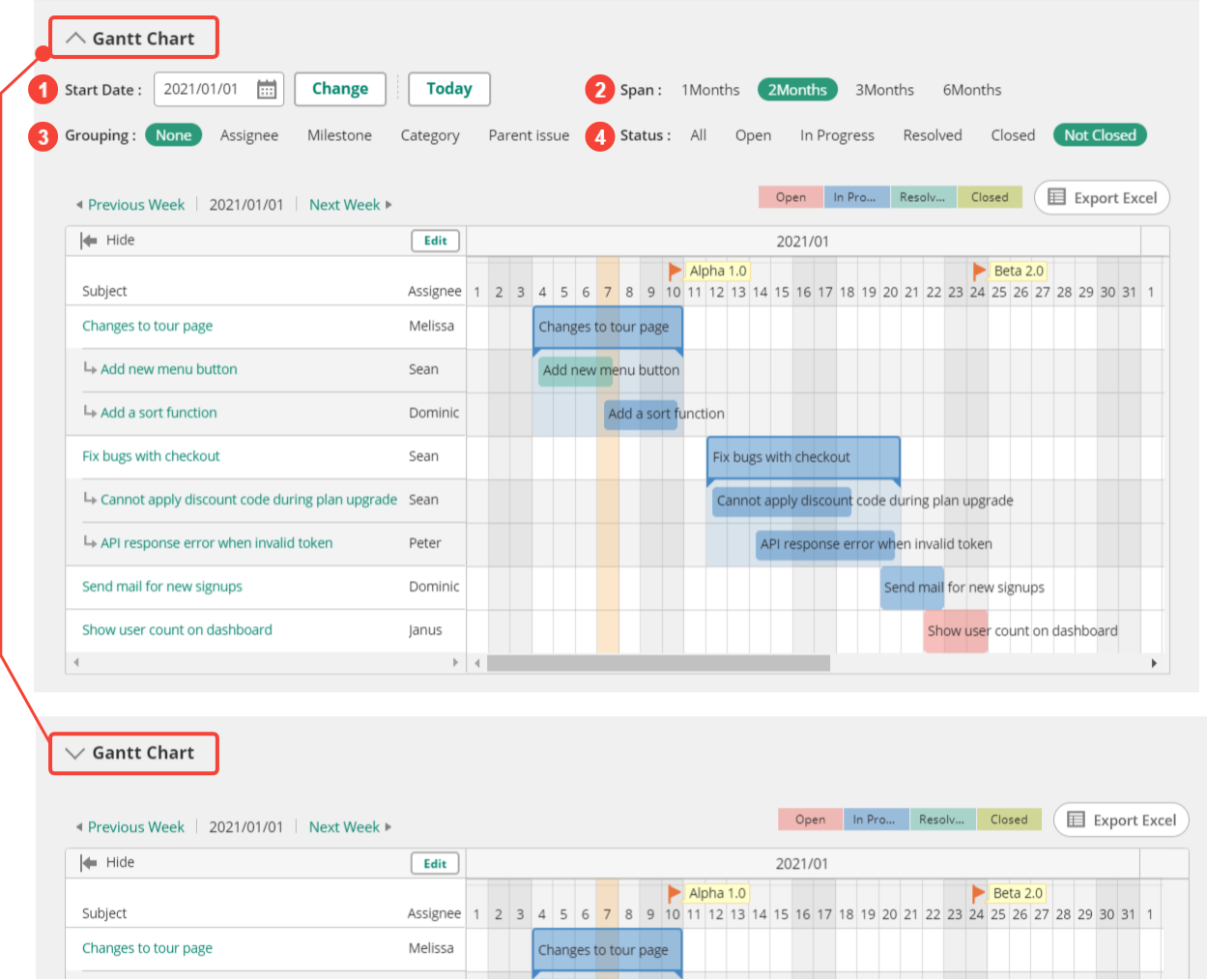Filter status by In Progress
This screenshot has height=980, width=1207.
[837, 135]
